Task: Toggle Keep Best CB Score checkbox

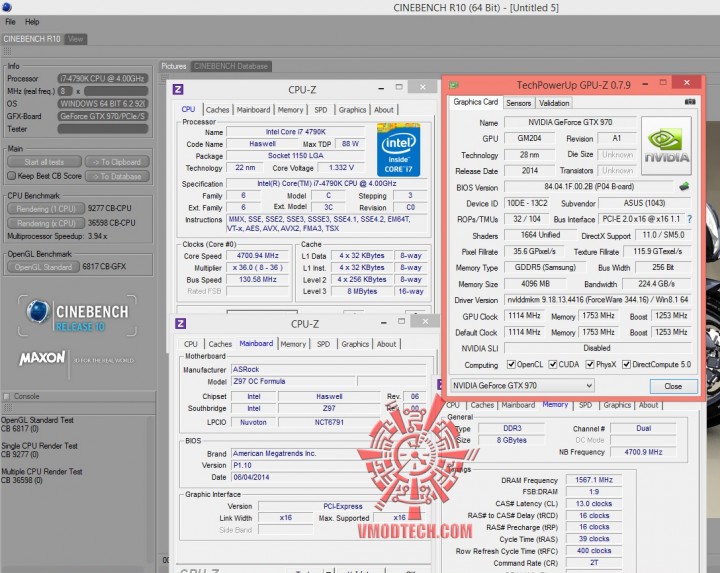Action: coord(12,175)
